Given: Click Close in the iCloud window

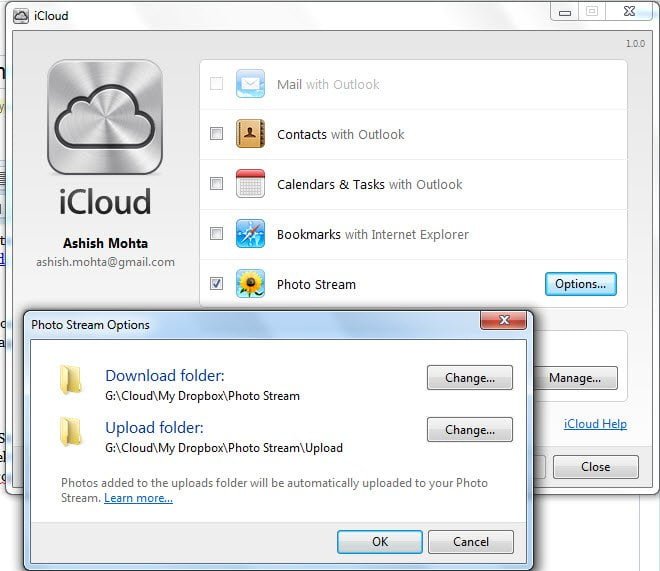Looking at the screenshot, I should coord(596,467).
